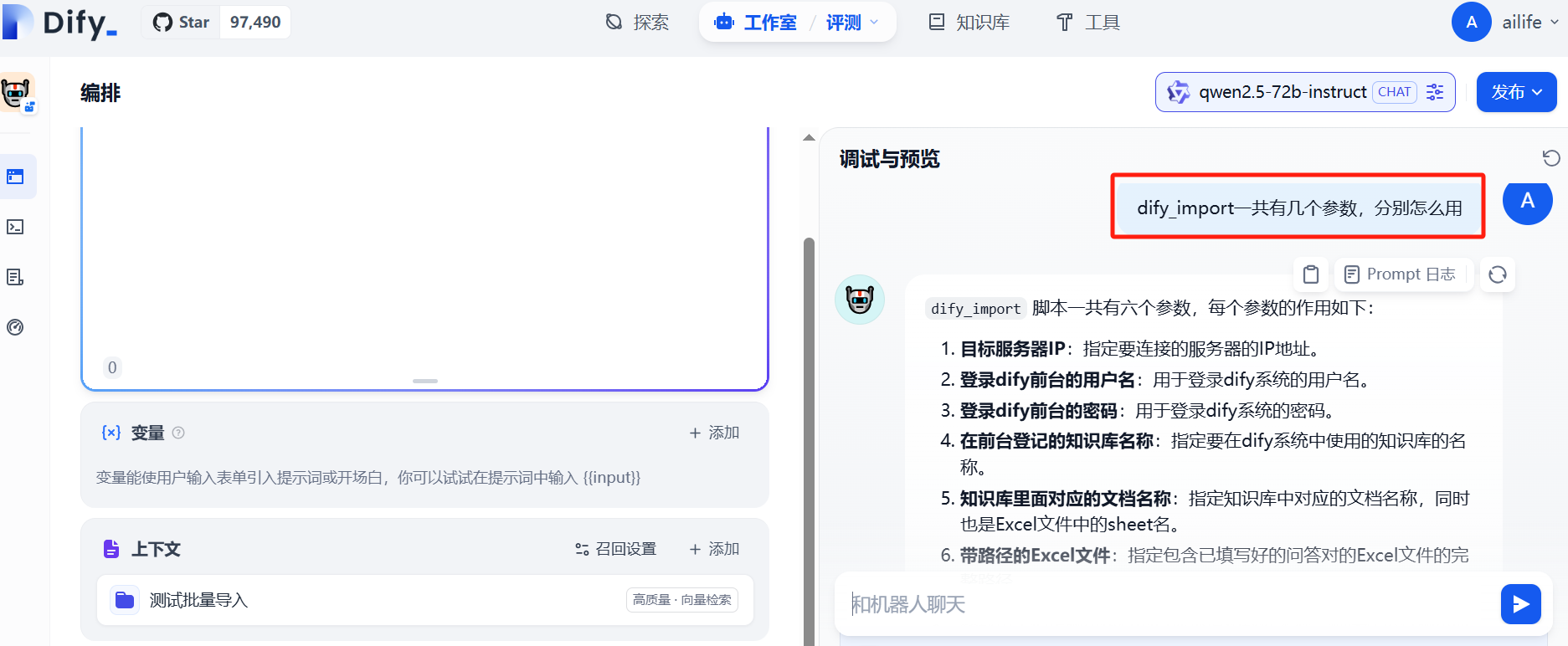Send the message with the arrow button
This screenshot has width=1568, height=646.
pyautogui.click(x=1521, y=604)
